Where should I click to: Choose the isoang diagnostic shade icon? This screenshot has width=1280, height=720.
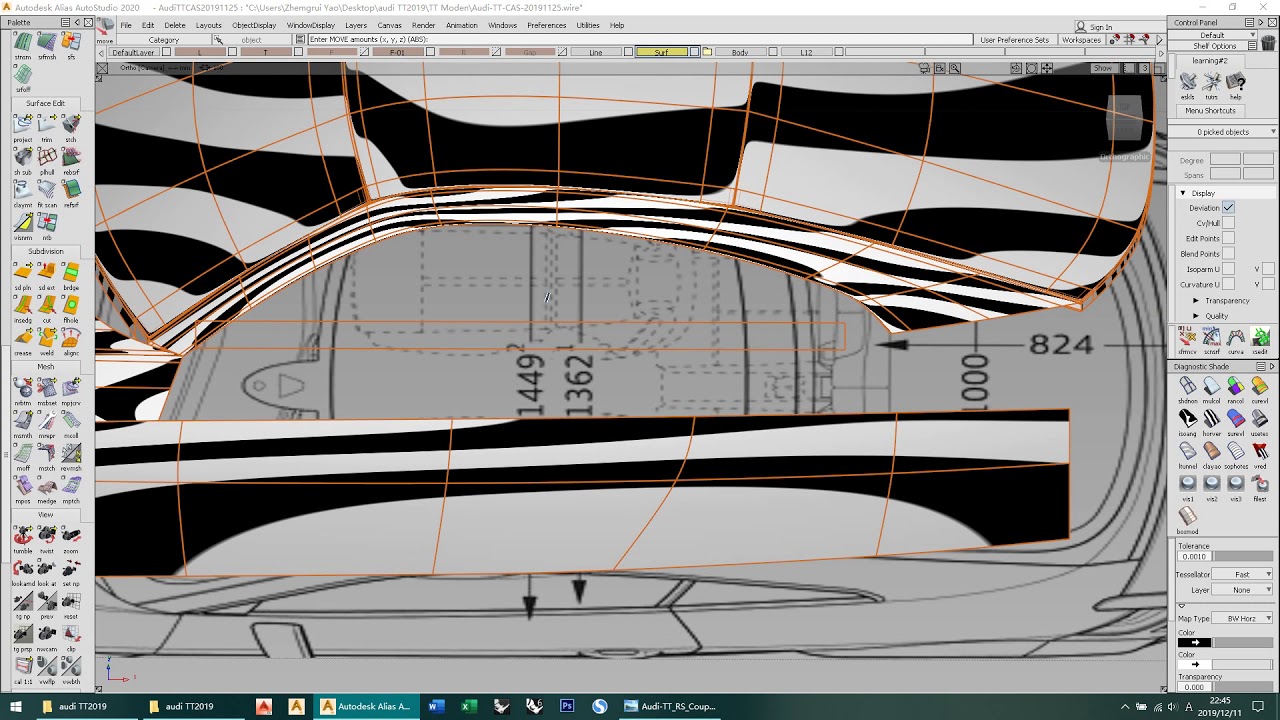[x=1188, y=418]
